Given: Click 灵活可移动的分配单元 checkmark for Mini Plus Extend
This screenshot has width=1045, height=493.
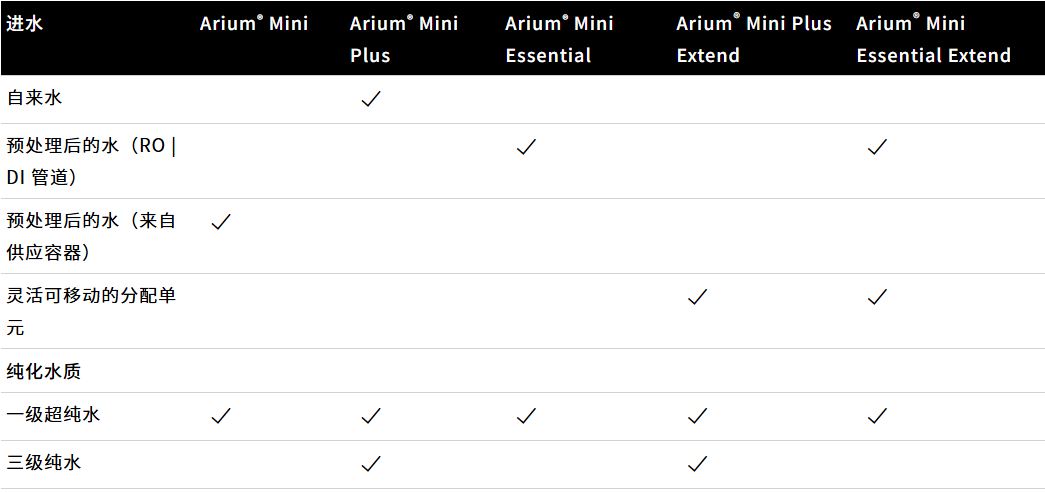Looking at the screenshot, I should coord(697,297).
